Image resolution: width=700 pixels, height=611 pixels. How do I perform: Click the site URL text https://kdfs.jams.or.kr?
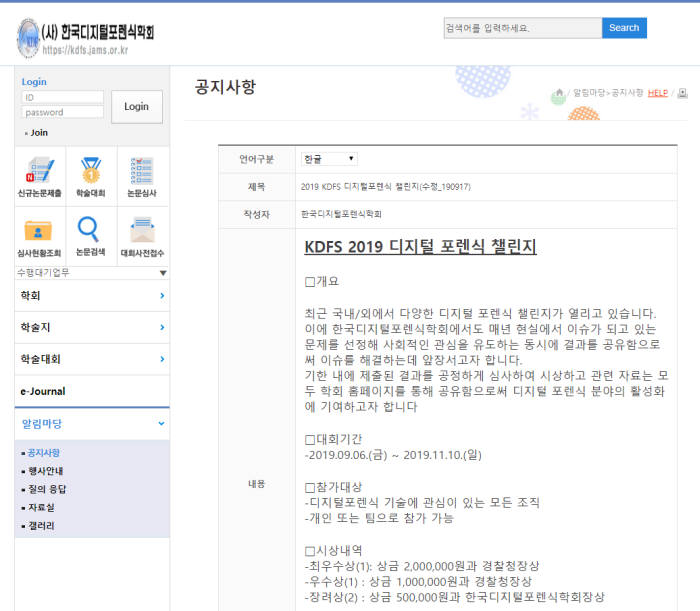(85, 50)
